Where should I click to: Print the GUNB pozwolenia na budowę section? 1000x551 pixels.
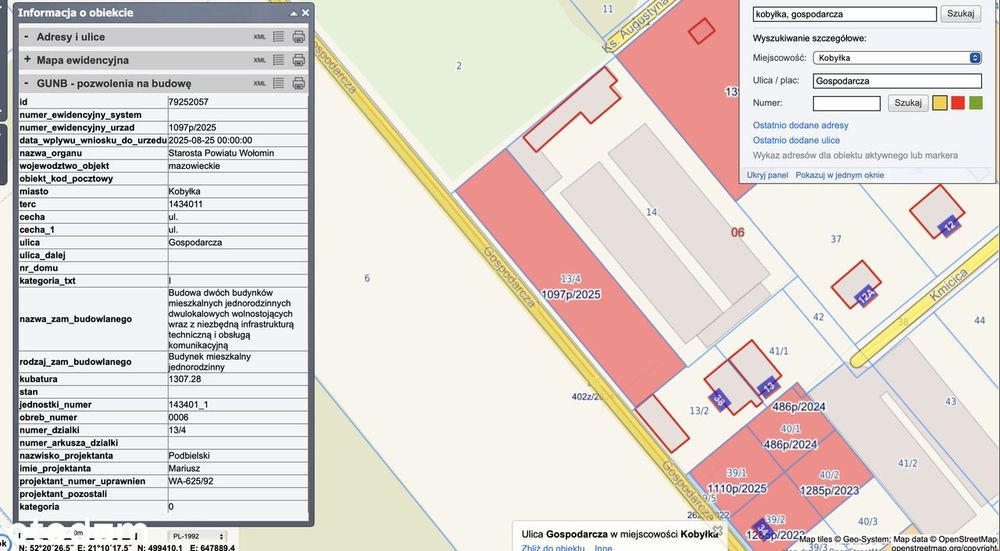(x=298, y=83)
